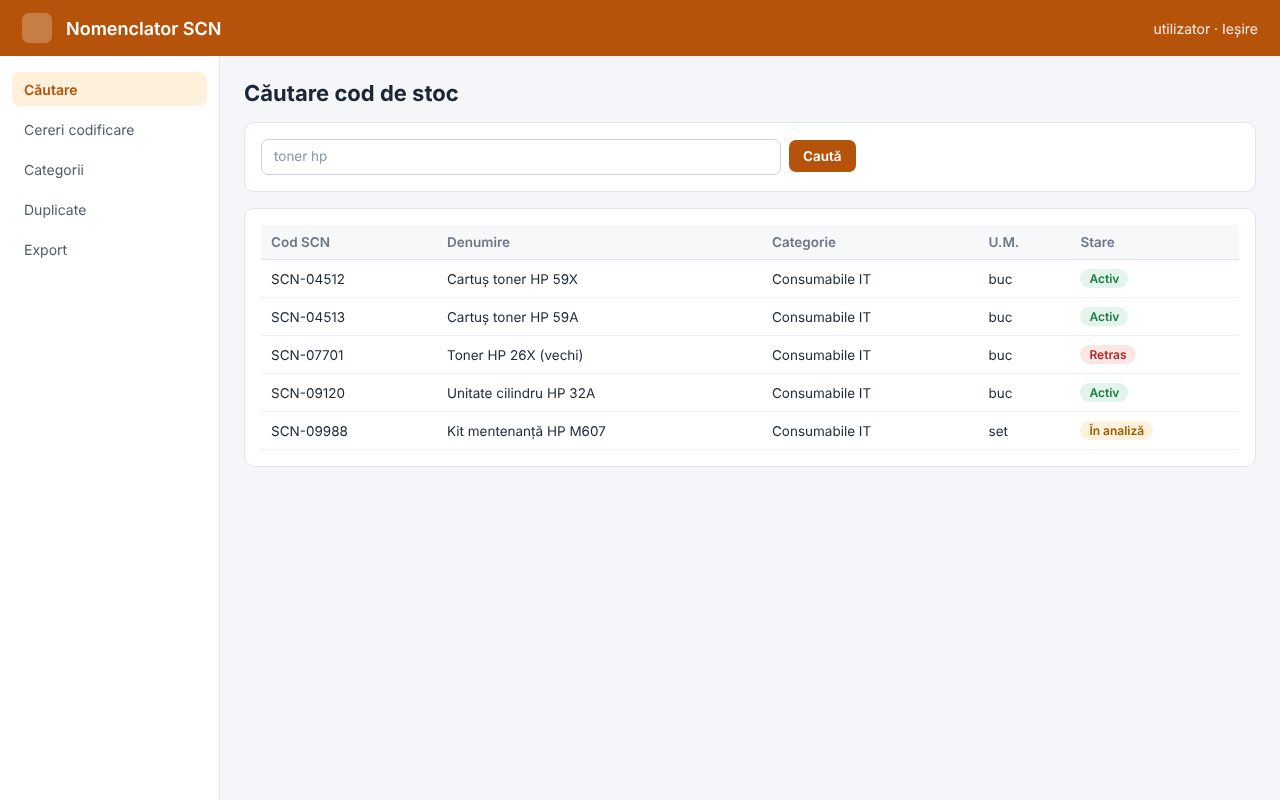Viewport: 1280px width, 800px height.
Task: Click the Caută search button
Action: 822,156
